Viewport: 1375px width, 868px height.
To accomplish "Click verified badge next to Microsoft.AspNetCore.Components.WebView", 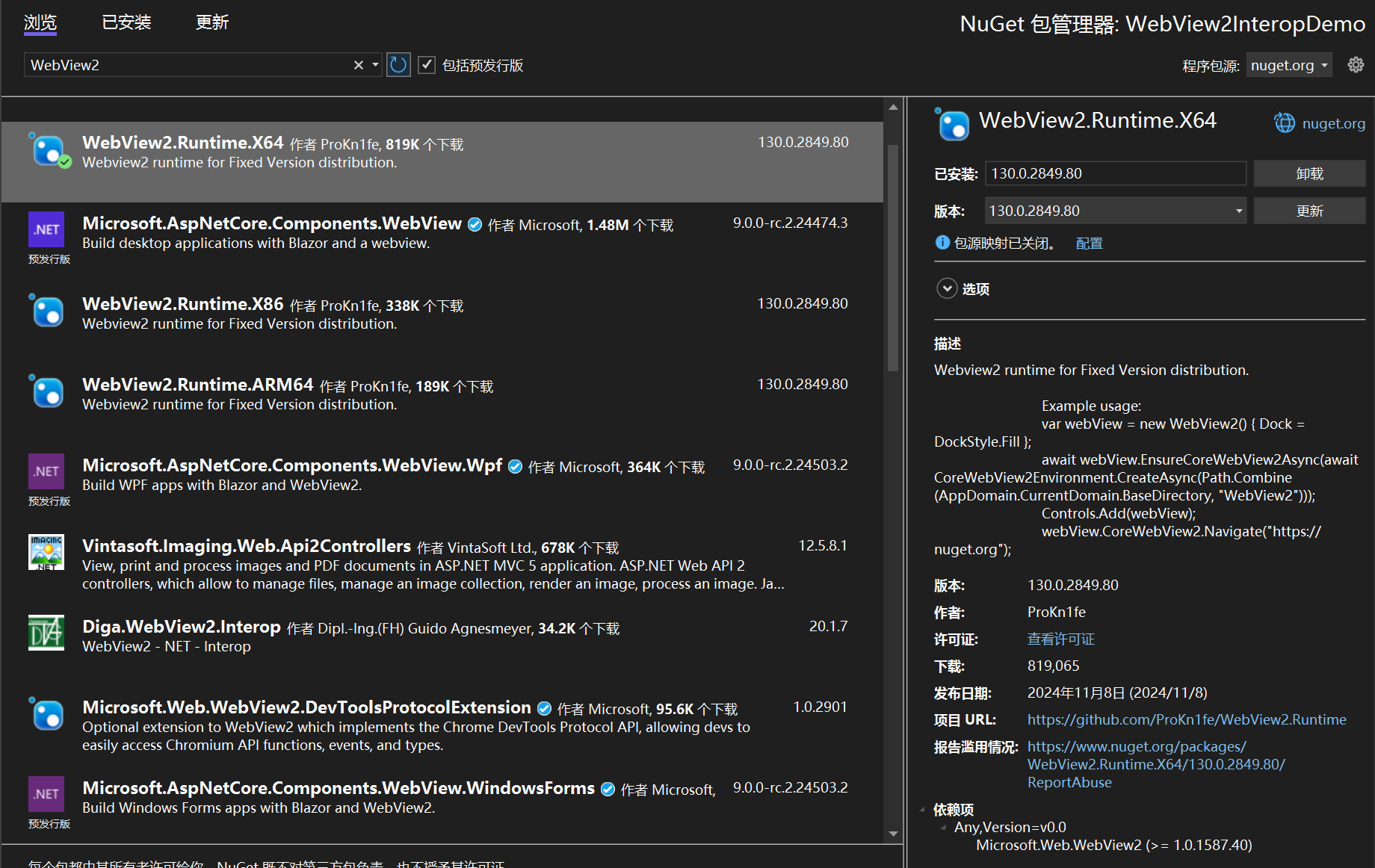I will pos(475,224).
